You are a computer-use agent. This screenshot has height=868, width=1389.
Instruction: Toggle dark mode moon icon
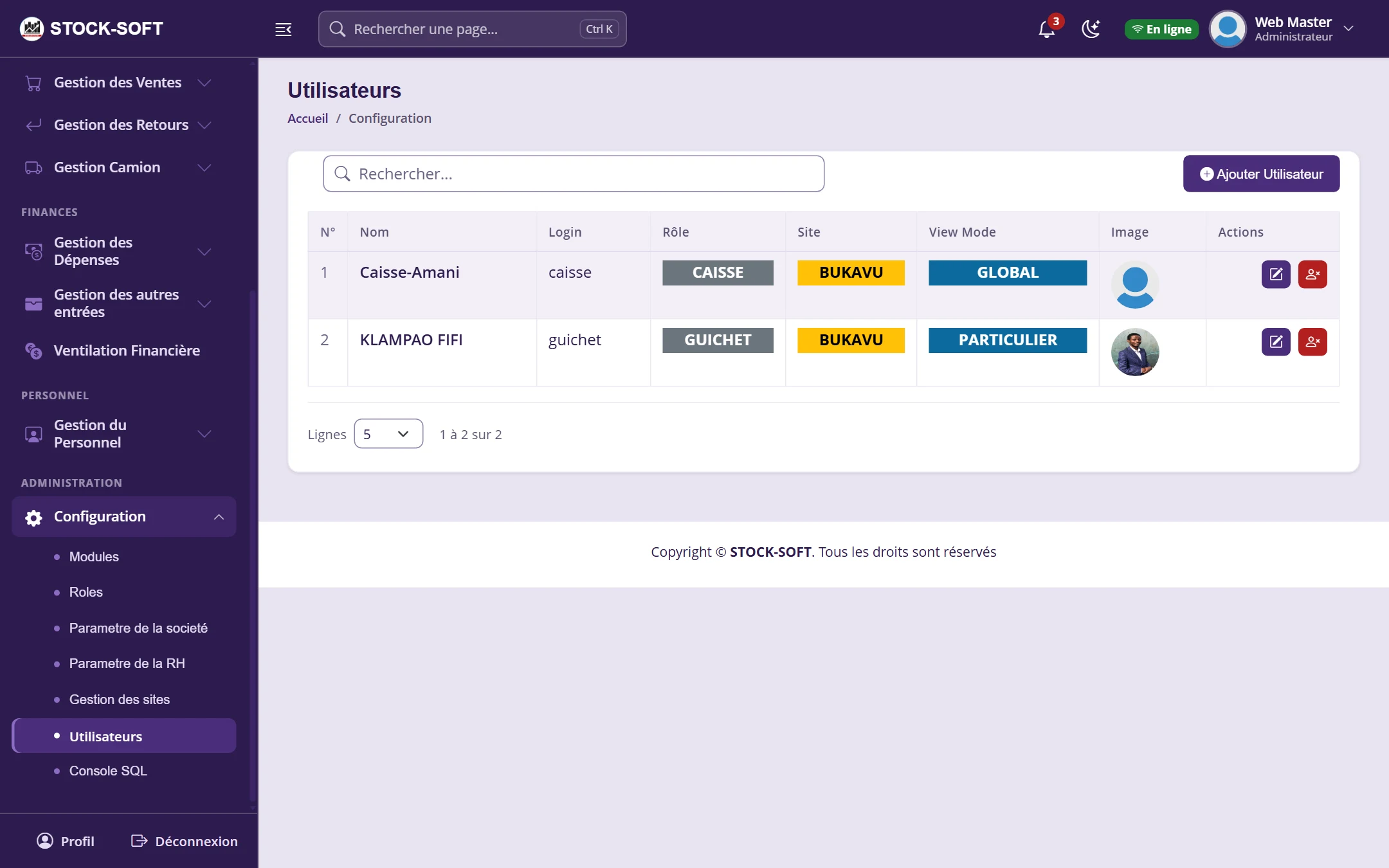point(1091,29)
